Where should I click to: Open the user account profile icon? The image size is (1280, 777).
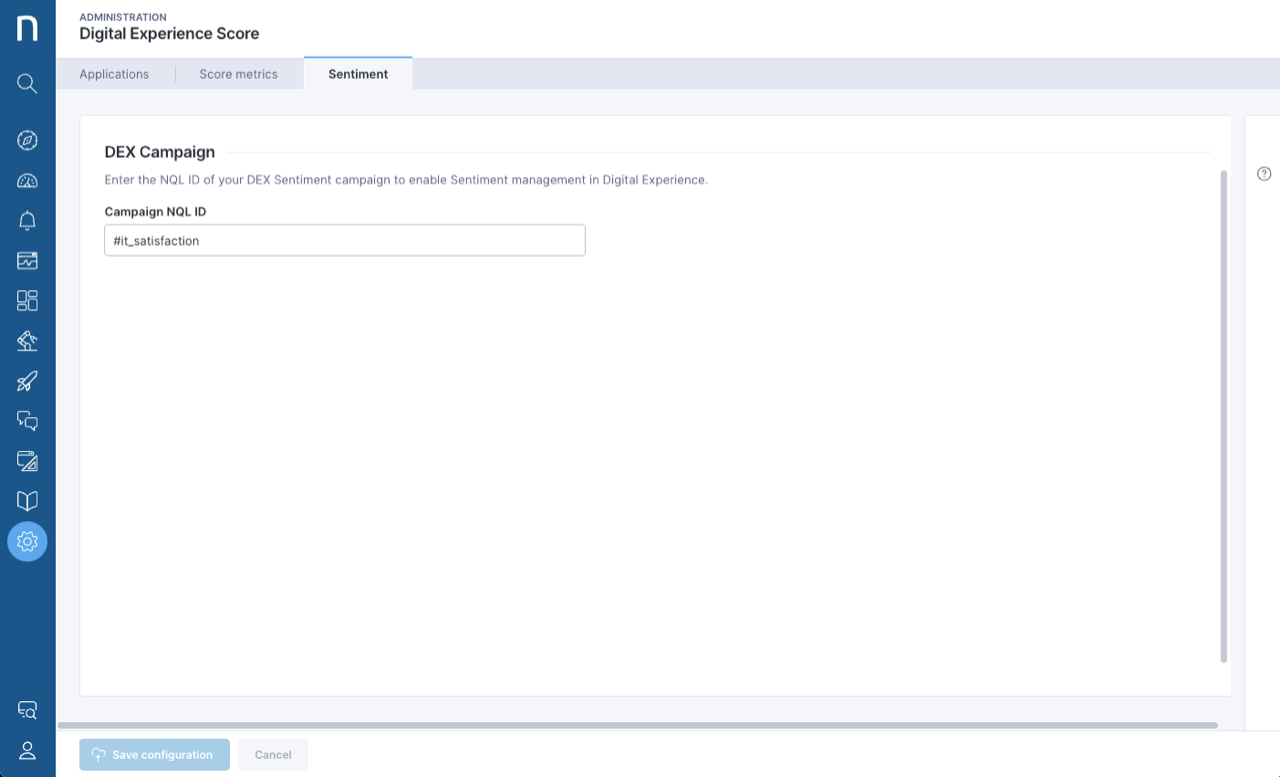(x=27, y=750)
